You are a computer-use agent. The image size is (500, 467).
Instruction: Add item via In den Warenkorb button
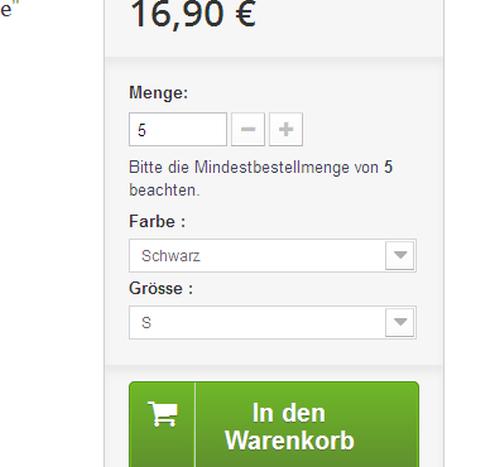point(274,424)
